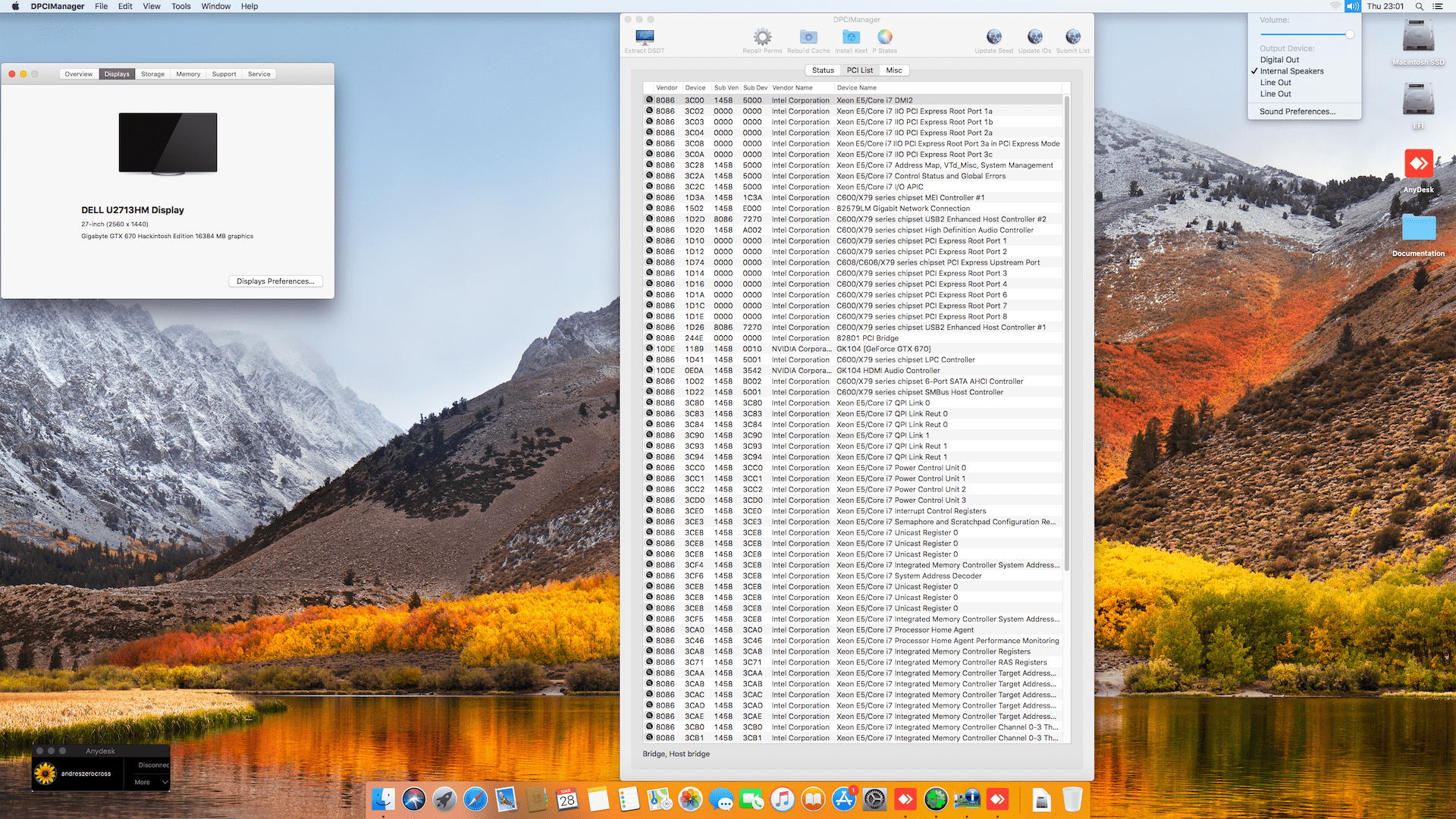
Task: Open Safari from the Dock
Action: pos(475,799)
